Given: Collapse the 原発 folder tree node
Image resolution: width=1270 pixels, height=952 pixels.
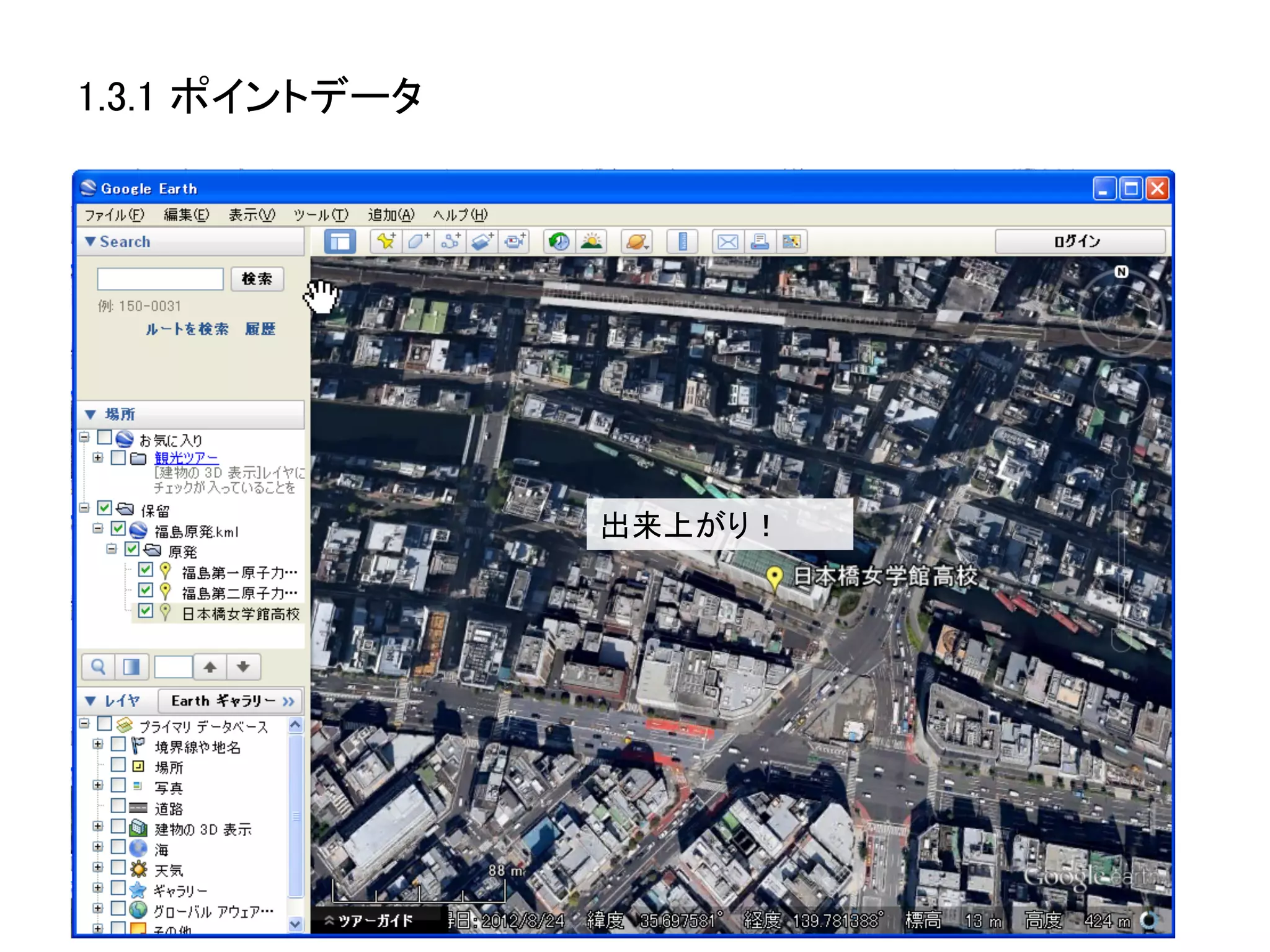Looking at the screenshot, I should (111, 549).
